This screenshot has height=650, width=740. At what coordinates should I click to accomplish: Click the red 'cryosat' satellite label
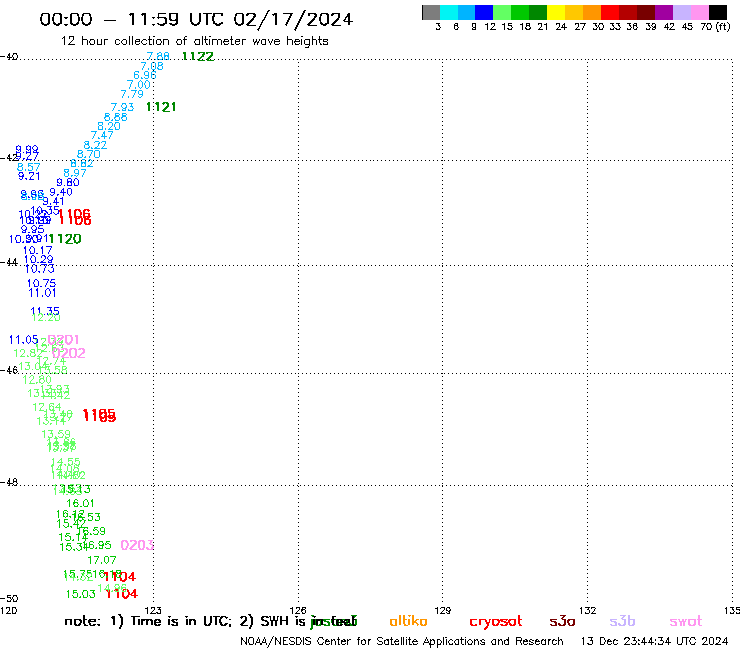(x=496, y=622)
